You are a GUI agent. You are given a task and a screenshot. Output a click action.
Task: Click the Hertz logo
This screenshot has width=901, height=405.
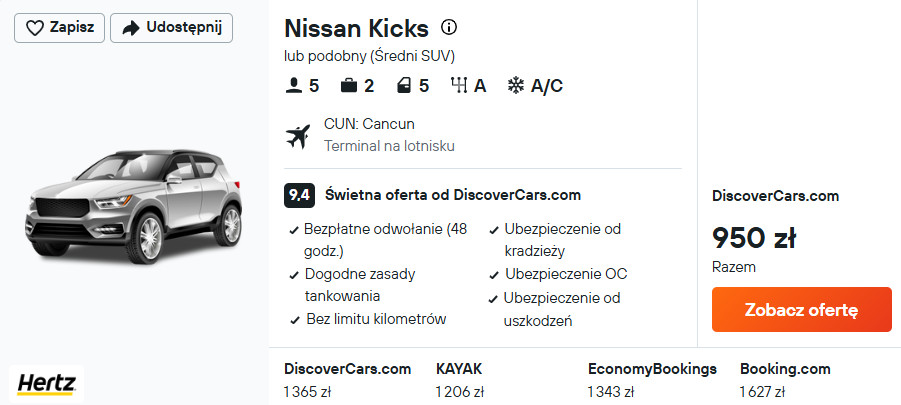point(45,383)
